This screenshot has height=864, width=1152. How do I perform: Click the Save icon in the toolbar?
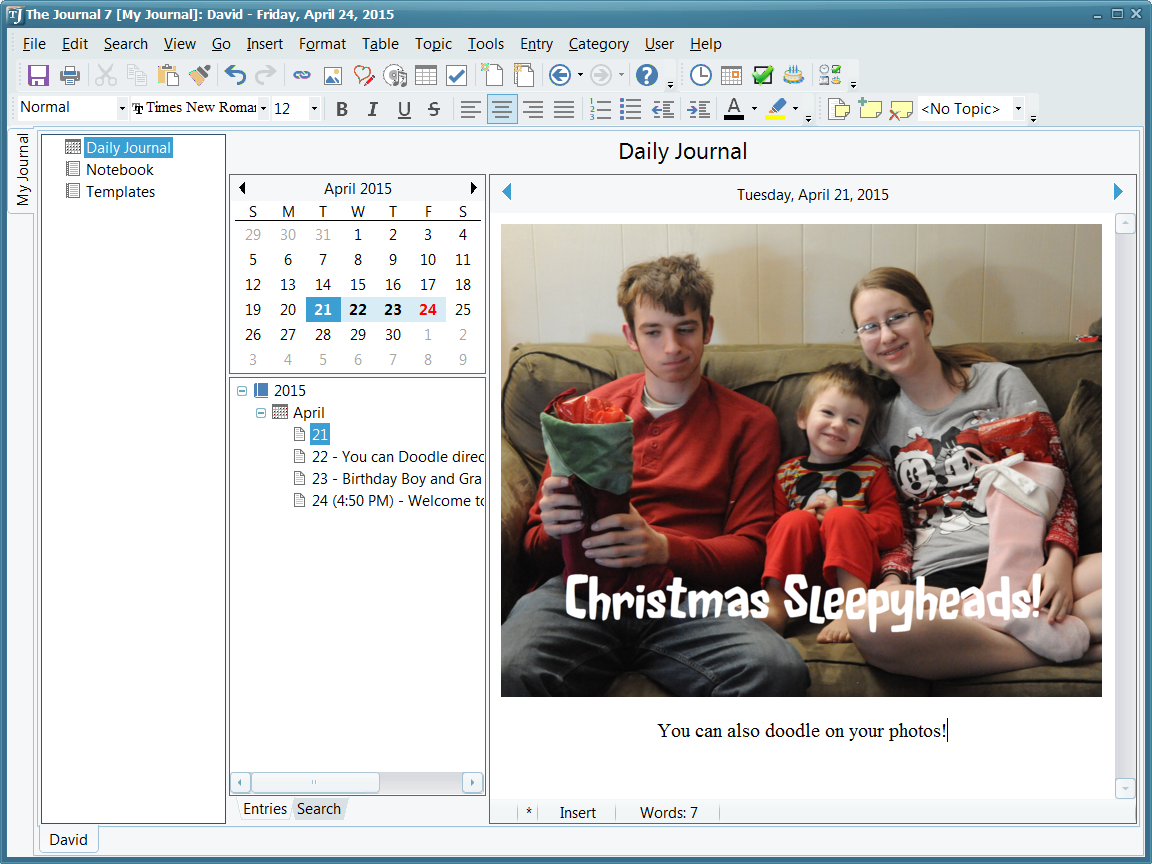pyautogui.click(x=38, y=75)
